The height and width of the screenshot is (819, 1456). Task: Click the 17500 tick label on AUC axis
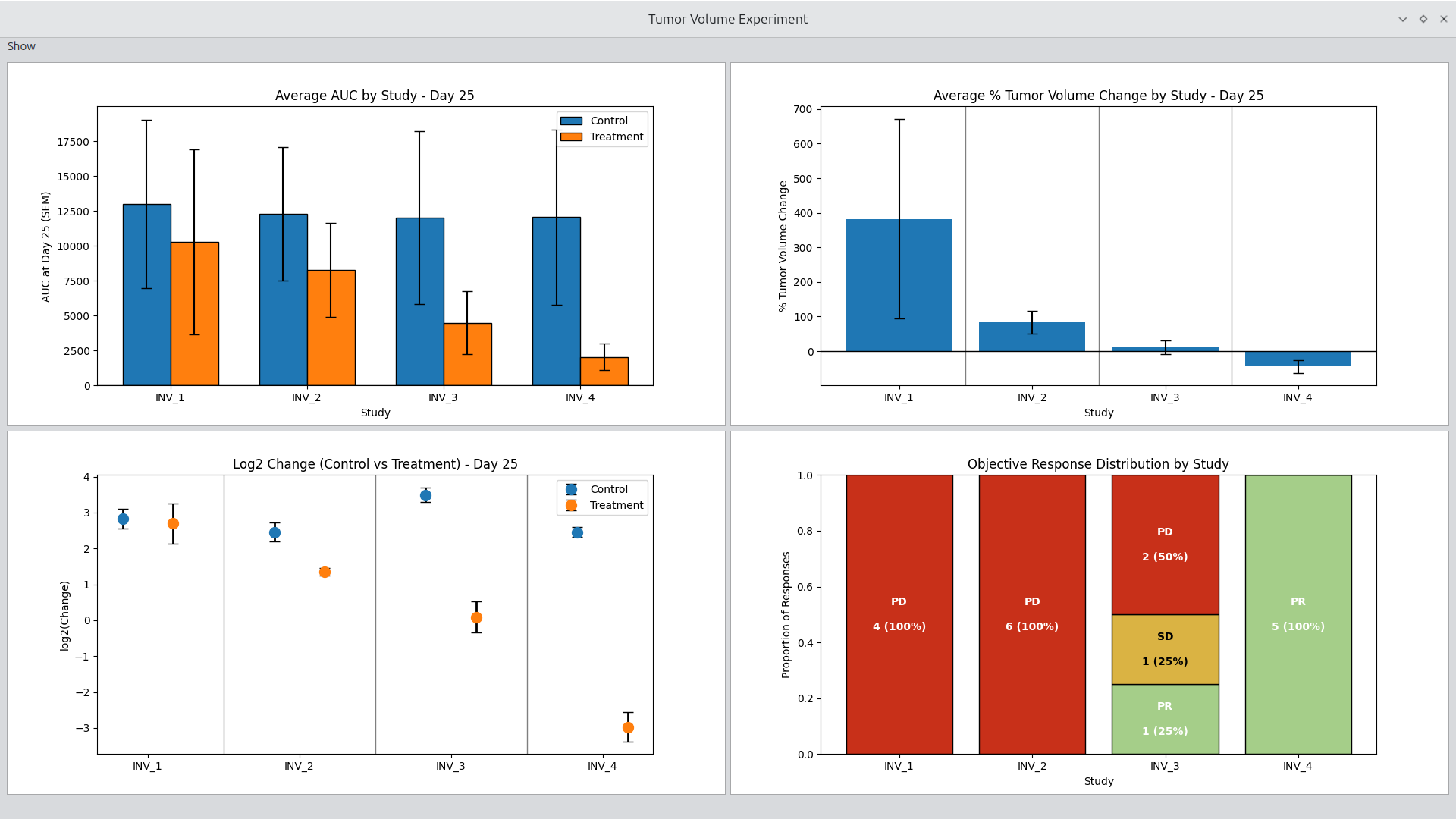coord(73,142)
